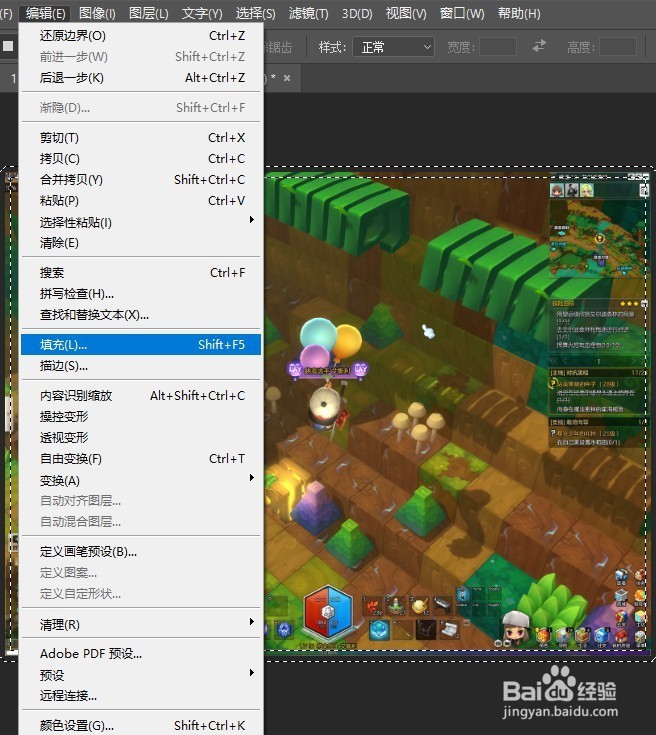Open the 3D(D) menu
This screenshot has width=656, height=735.
[x=357, y=13]
